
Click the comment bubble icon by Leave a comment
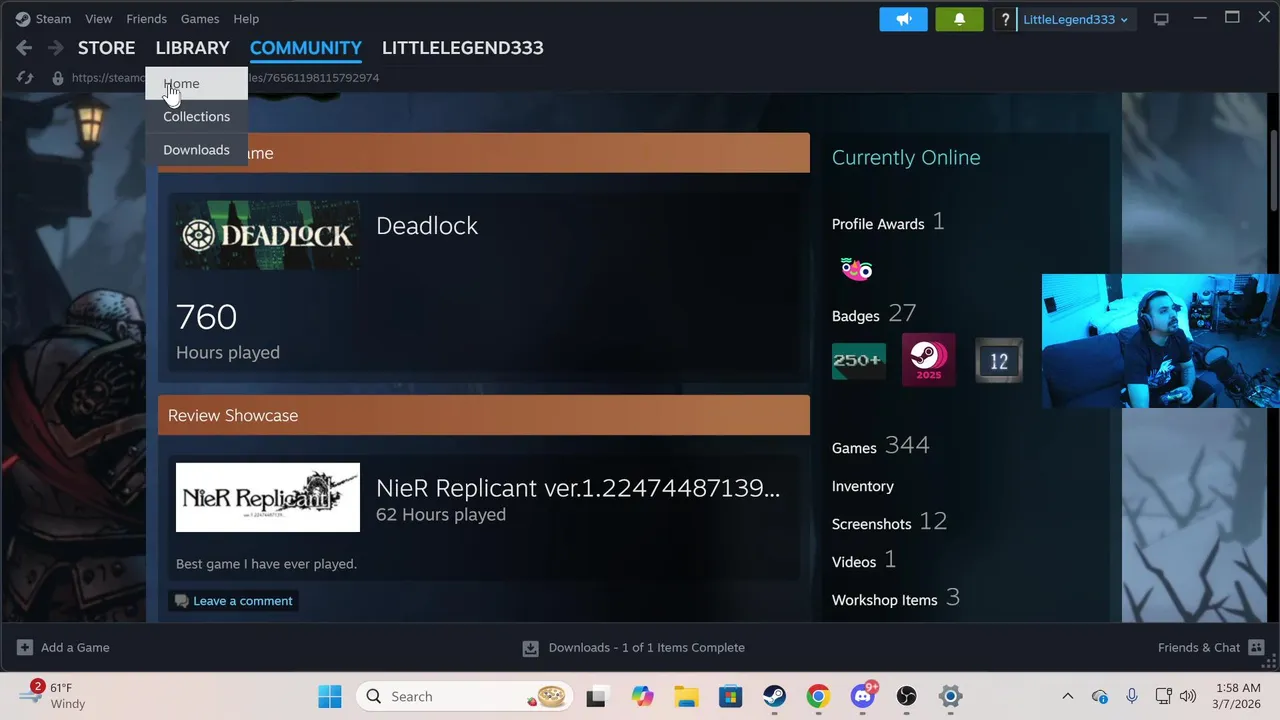[x=181, y=601]
